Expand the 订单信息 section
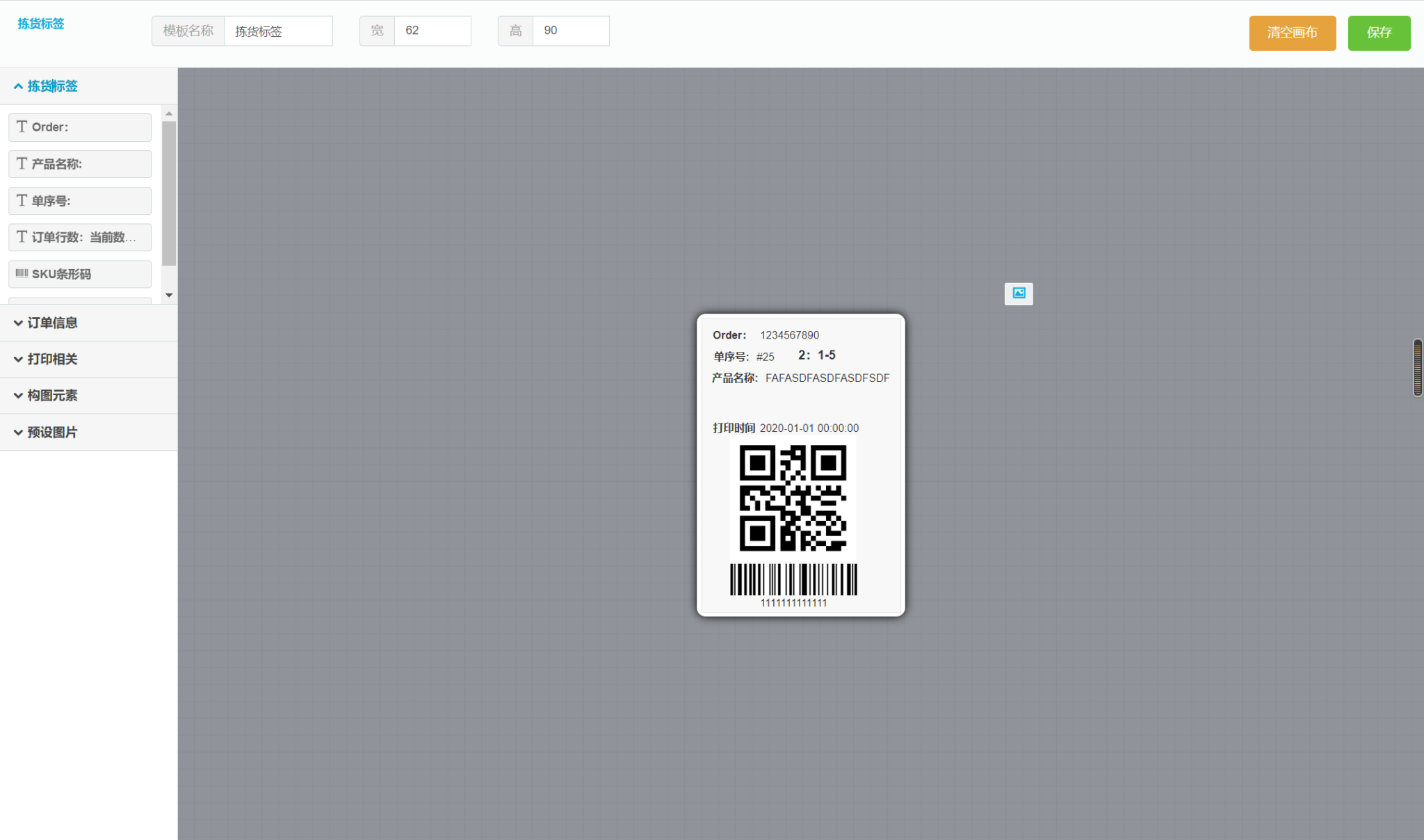Viewport: 1424px width, 840px height. [46, 323]
